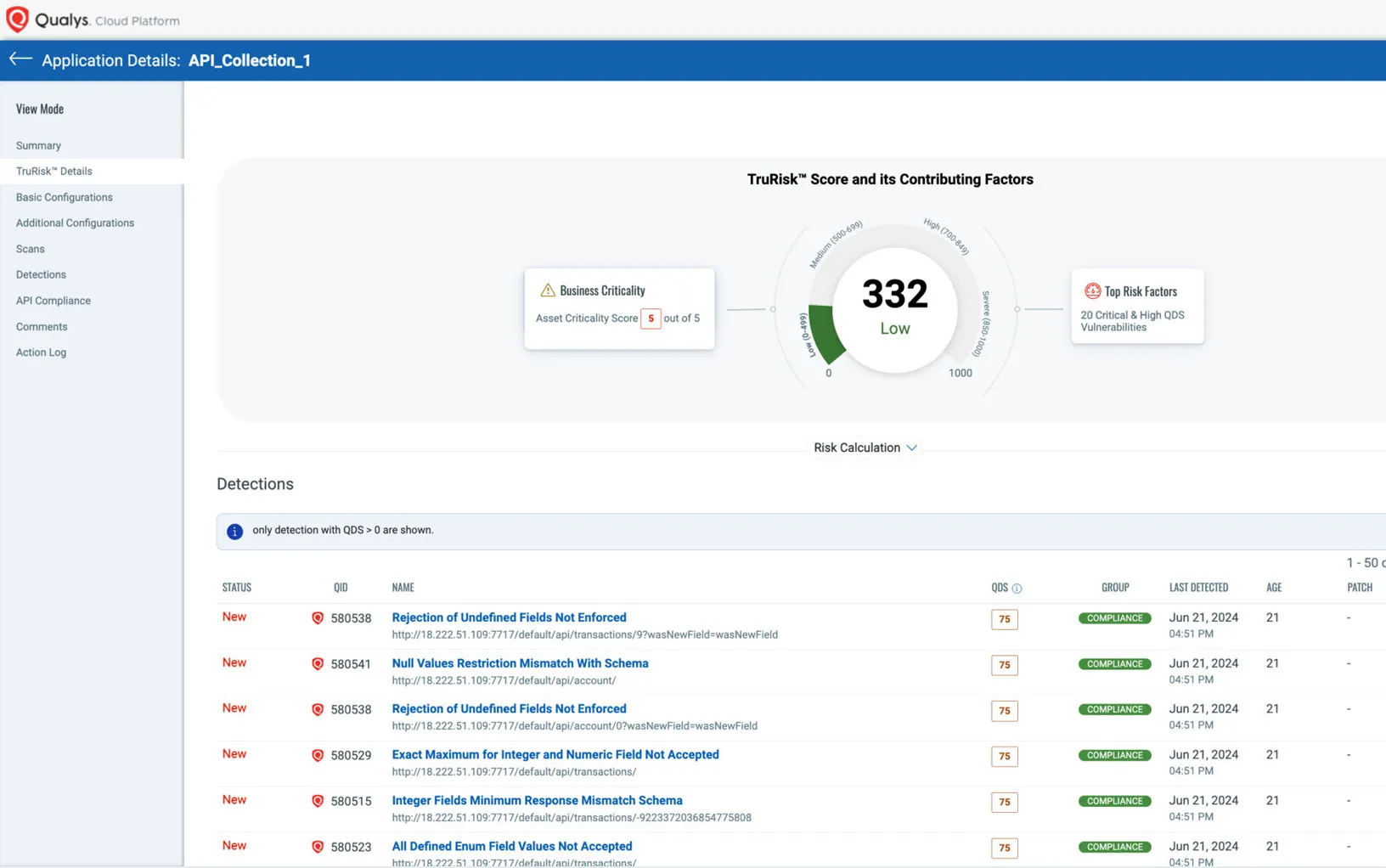Expand the Risk Calculation section
Screen dimensions: 1386x868
coord(865,448)
